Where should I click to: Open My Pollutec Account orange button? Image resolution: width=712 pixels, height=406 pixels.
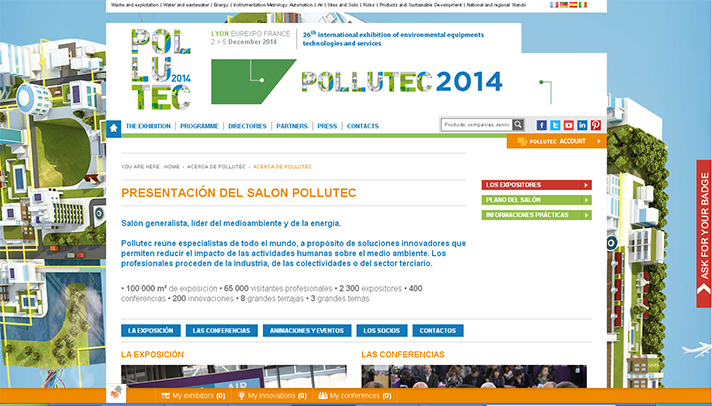pos(557,141)
